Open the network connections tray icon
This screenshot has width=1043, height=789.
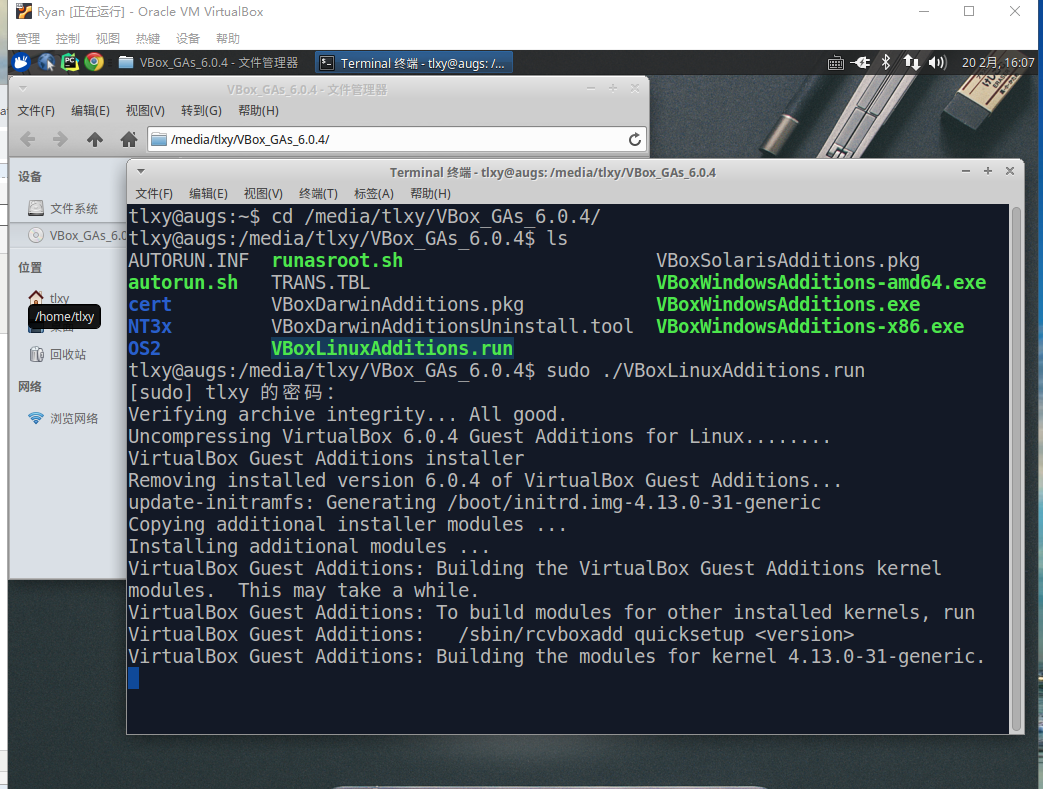(x=911, y=63)
